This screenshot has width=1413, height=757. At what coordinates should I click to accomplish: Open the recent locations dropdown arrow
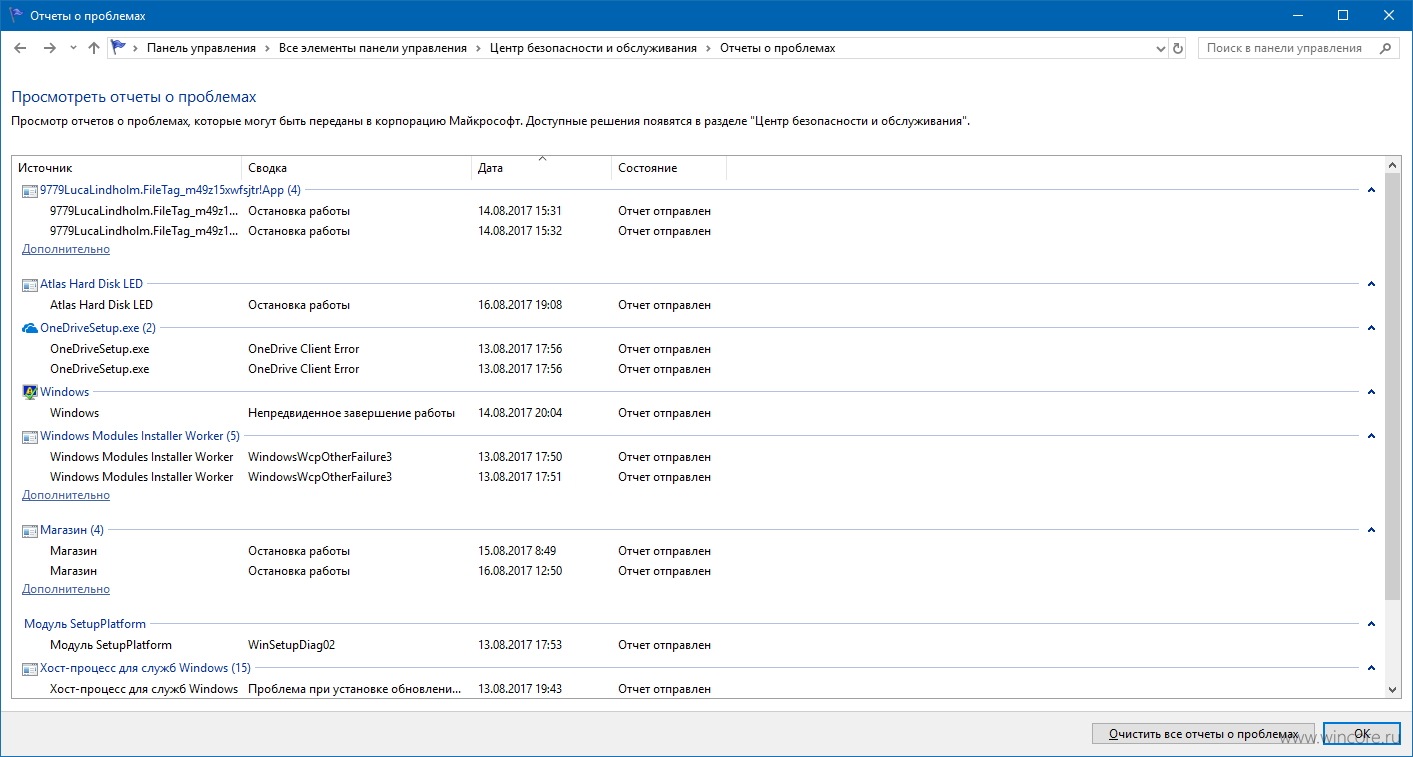click(x=73, y=48)
